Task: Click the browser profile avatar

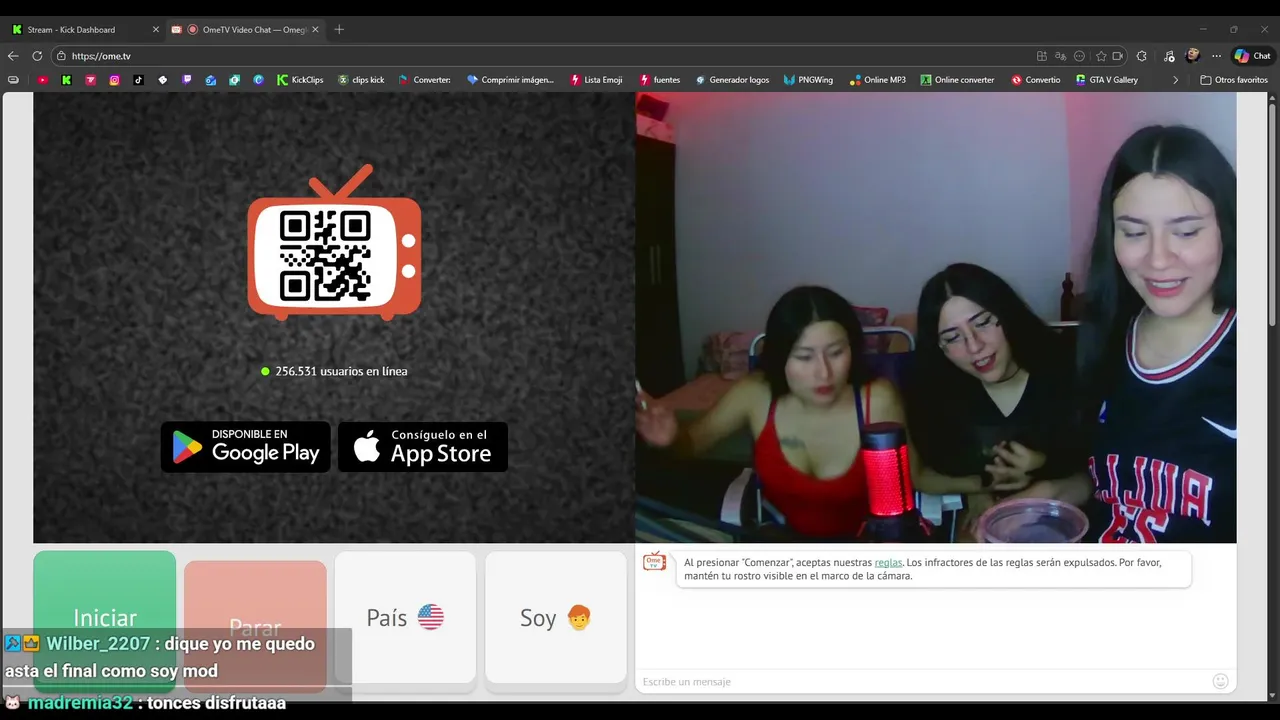Action: (1192, 56)
